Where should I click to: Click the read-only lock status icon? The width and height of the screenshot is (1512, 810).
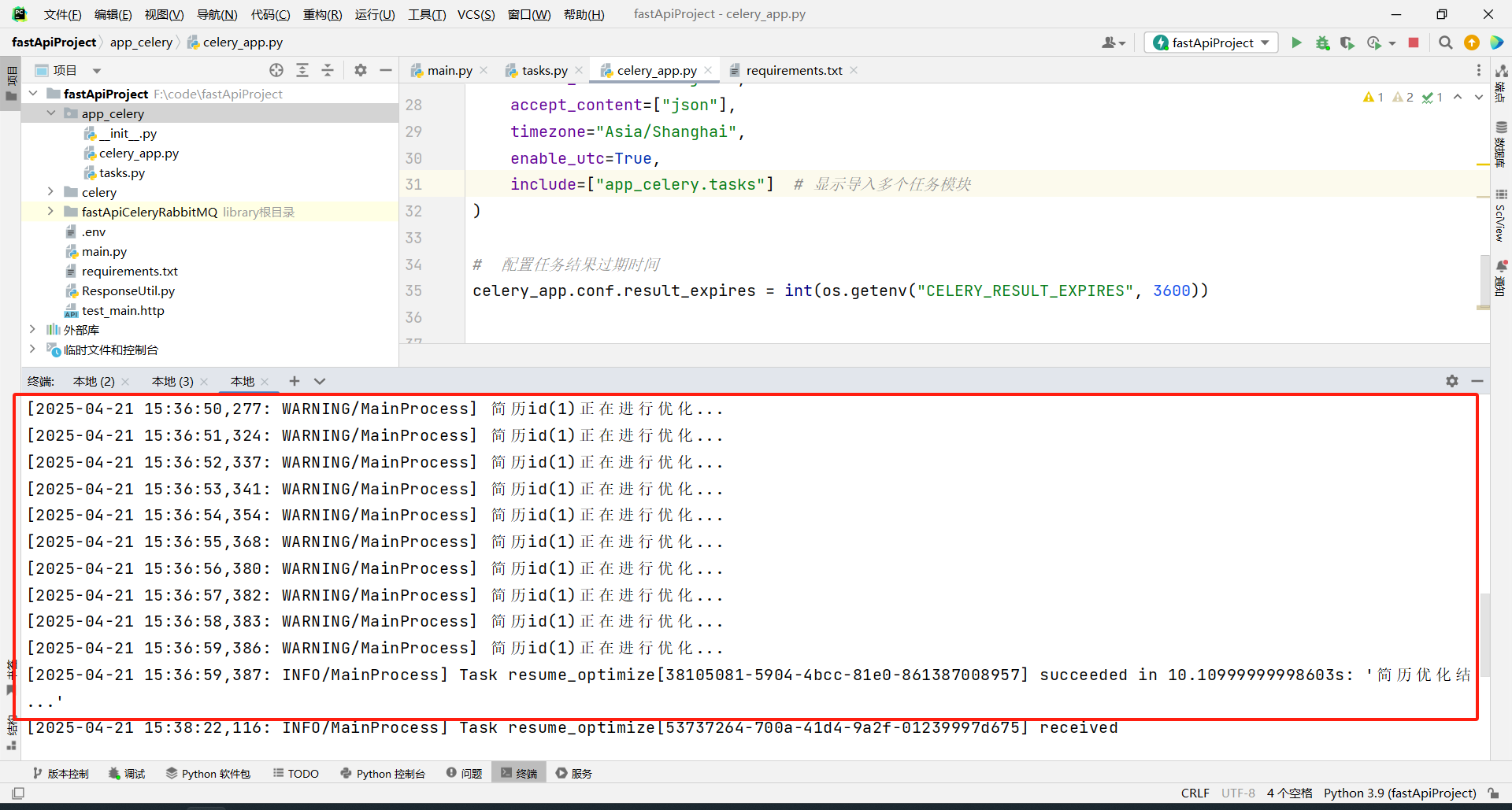(x=1493, y=793)
